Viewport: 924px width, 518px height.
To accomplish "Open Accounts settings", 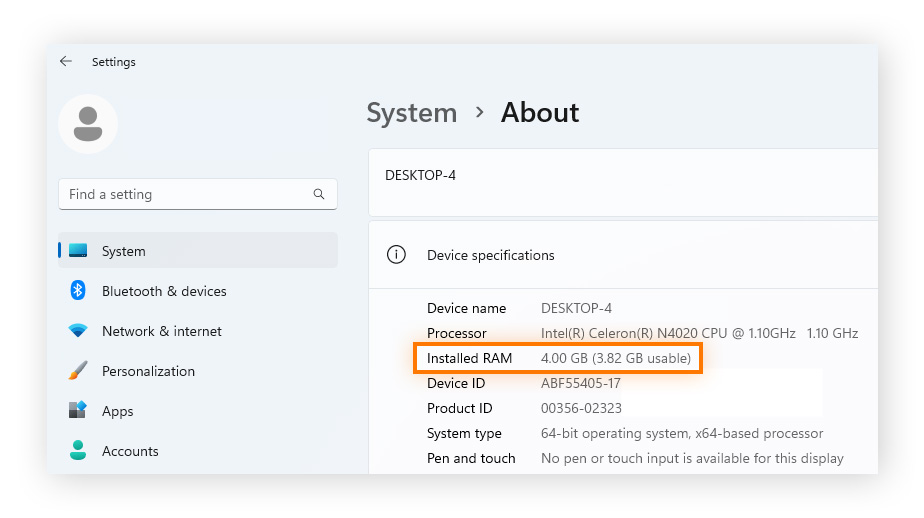I will pos(198,451).
